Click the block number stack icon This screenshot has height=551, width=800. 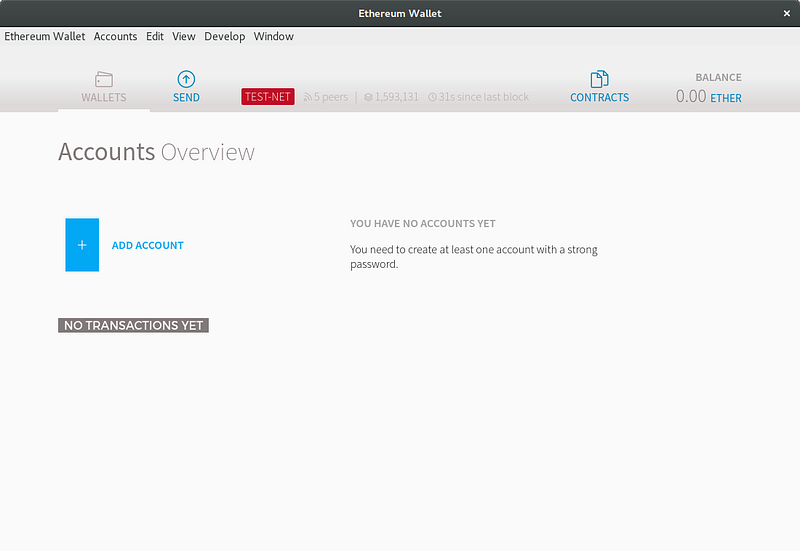[368, 97]
